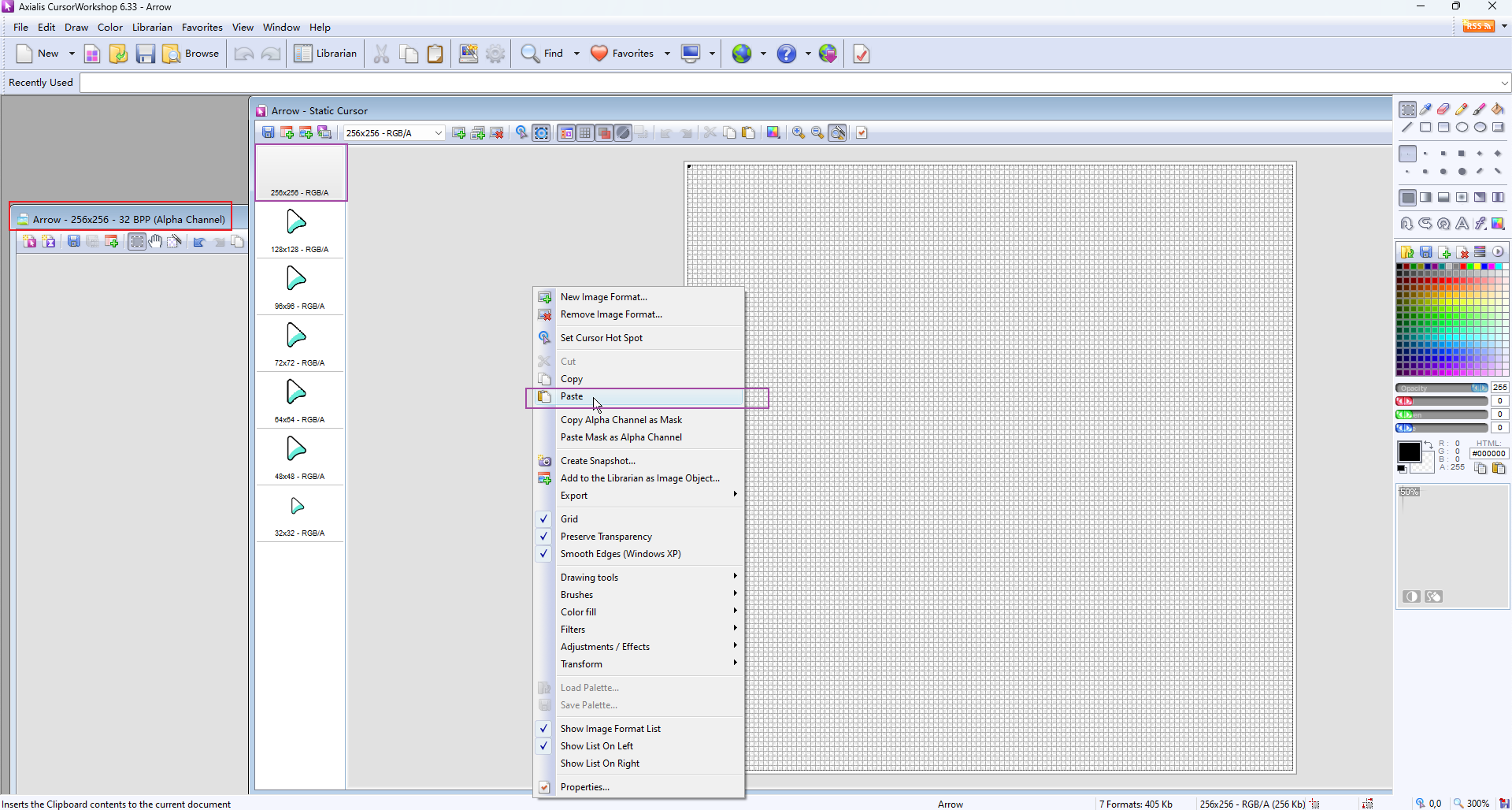The height and width of the screenshot is (810, 1512).
Task: Choose Paste from the context menu
Action: [x=572, y=397]
